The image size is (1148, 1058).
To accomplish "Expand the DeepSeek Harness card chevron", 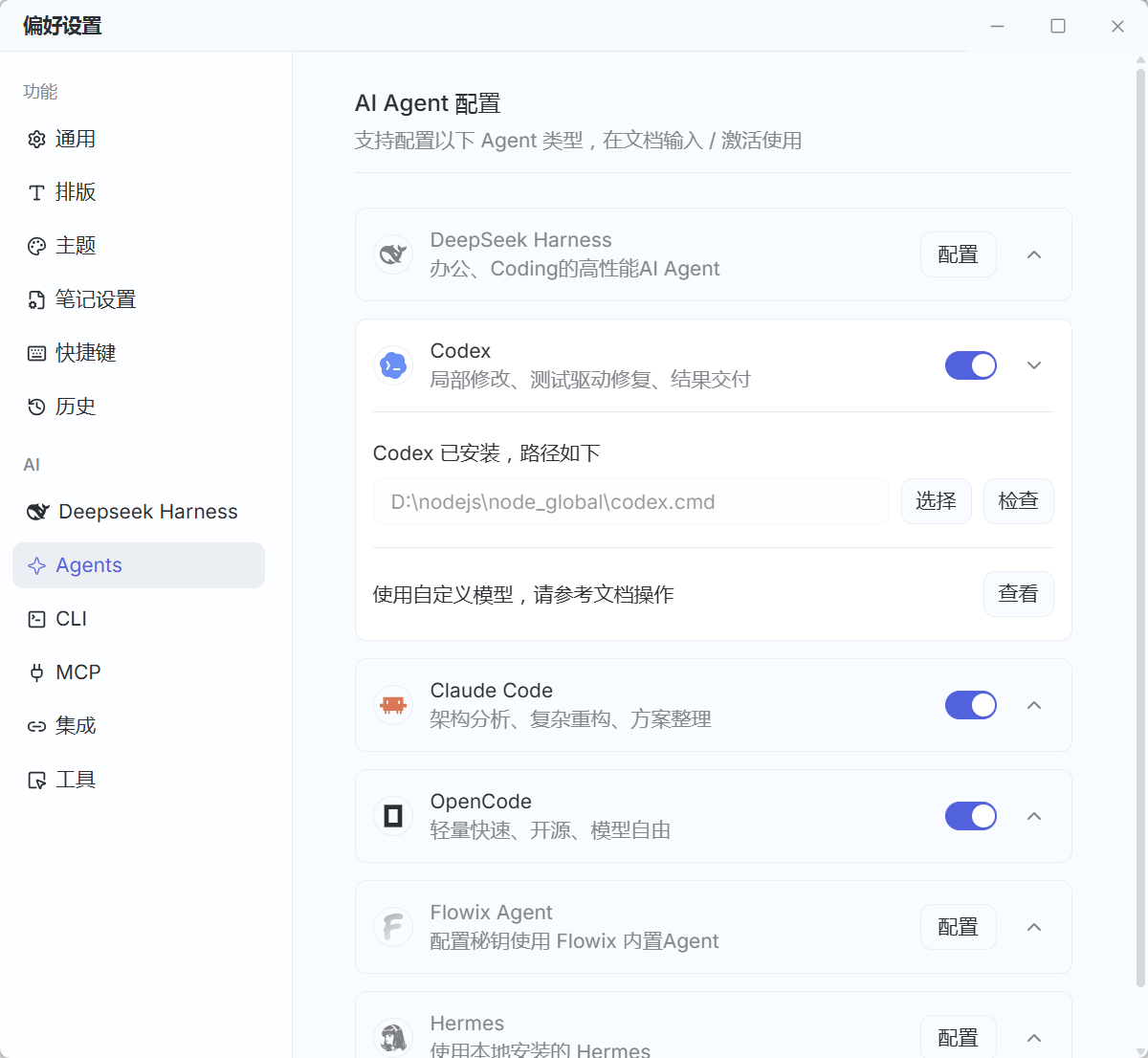I will tap(1034, 254).
